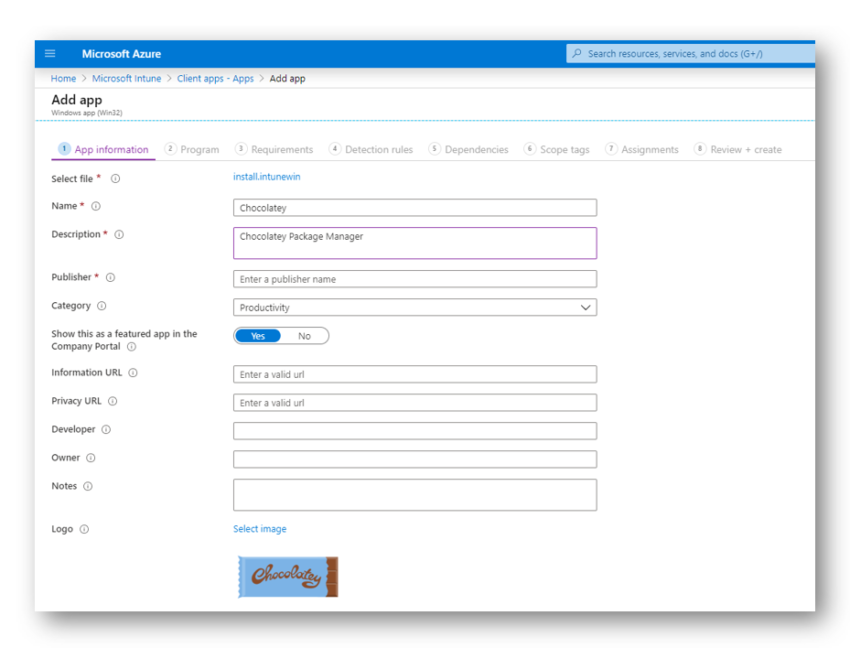Viewport: 850px width, 648px height.
Task: Click info icon beside Category label
Action: tap(102, 306)
